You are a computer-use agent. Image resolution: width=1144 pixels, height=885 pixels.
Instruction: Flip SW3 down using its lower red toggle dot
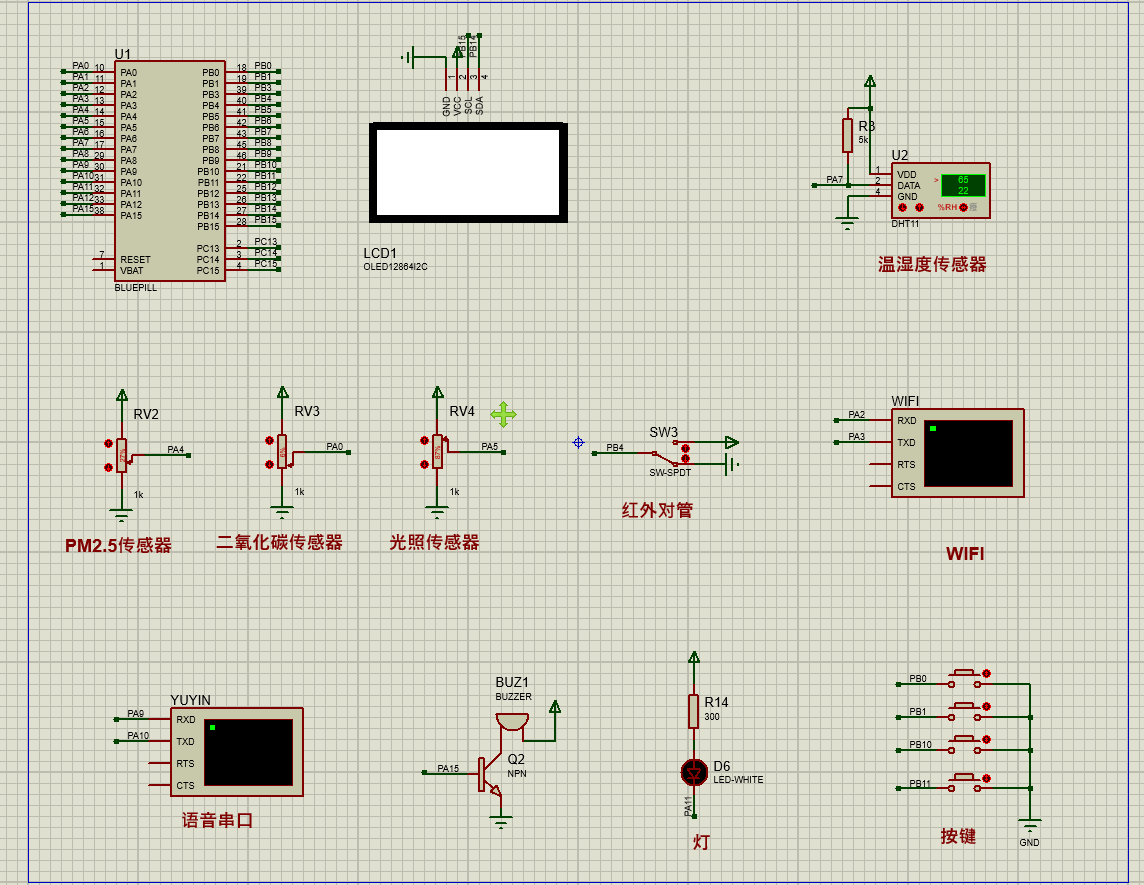coord(685,459)
